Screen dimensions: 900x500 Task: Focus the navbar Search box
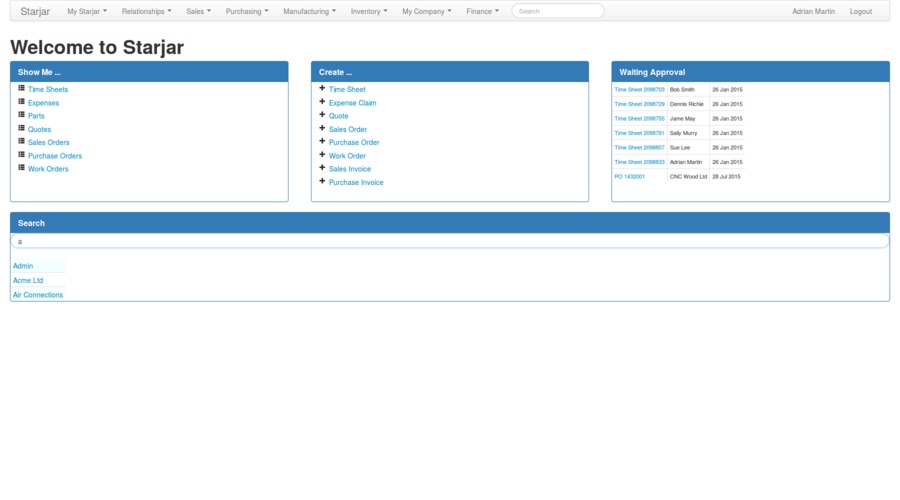tap(557, 11)
